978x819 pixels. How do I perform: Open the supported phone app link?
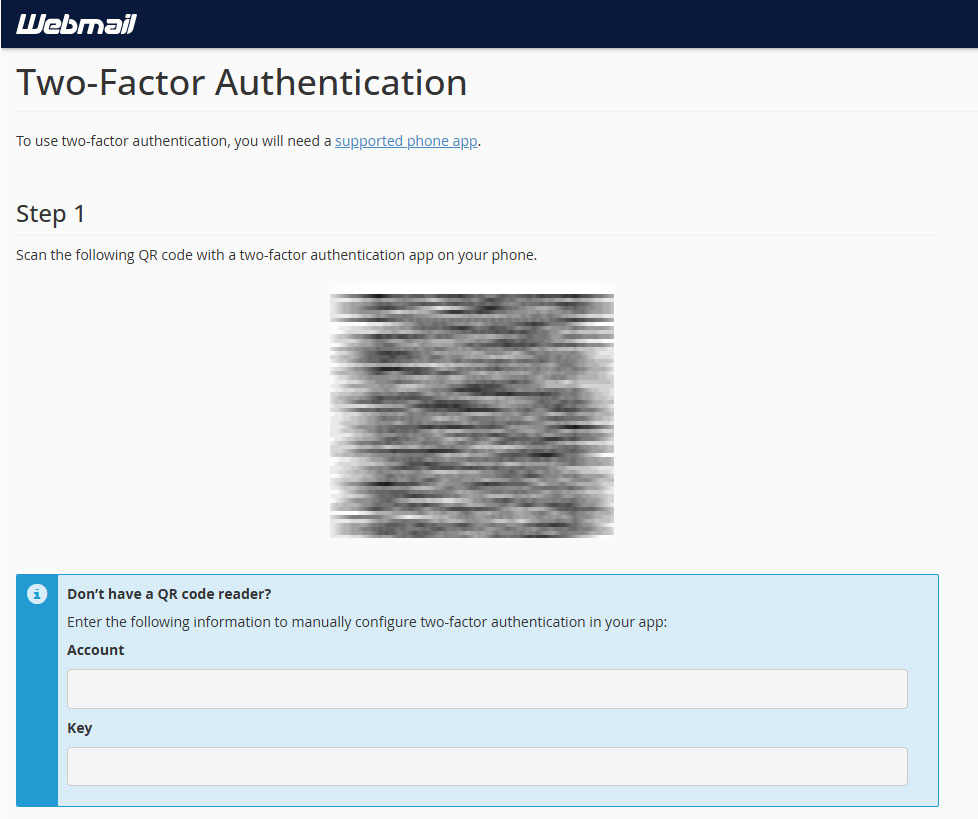click(406, 141)
